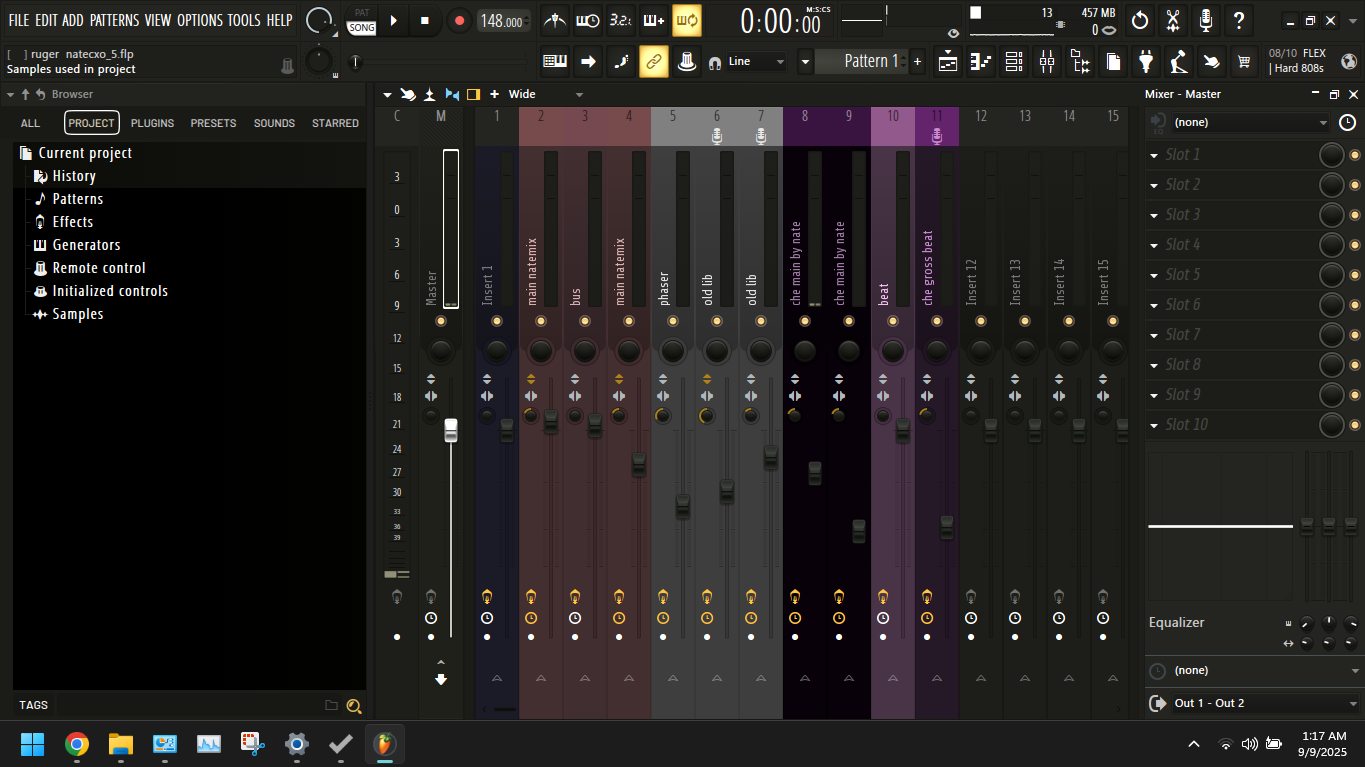This screenshot has height=767, width=1365.
Task: Click the tempo tap icon
Action: (622, 20)
